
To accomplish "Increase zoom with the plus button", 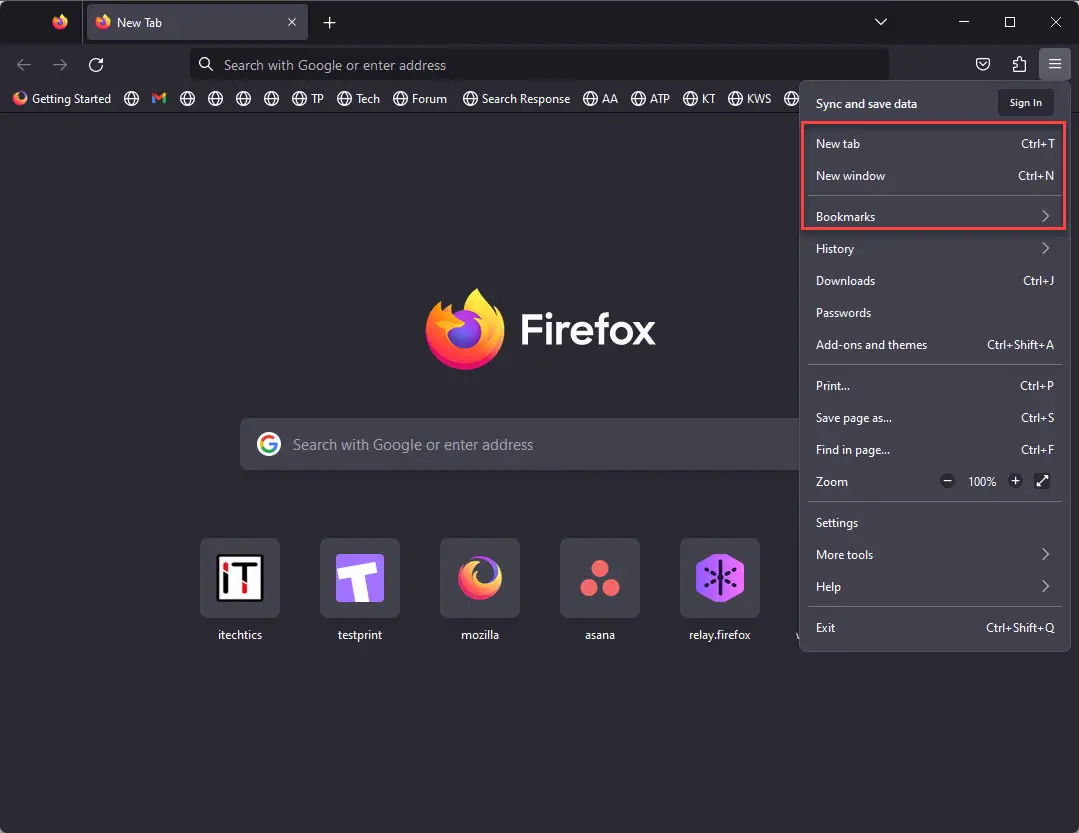I will 1015,481.
